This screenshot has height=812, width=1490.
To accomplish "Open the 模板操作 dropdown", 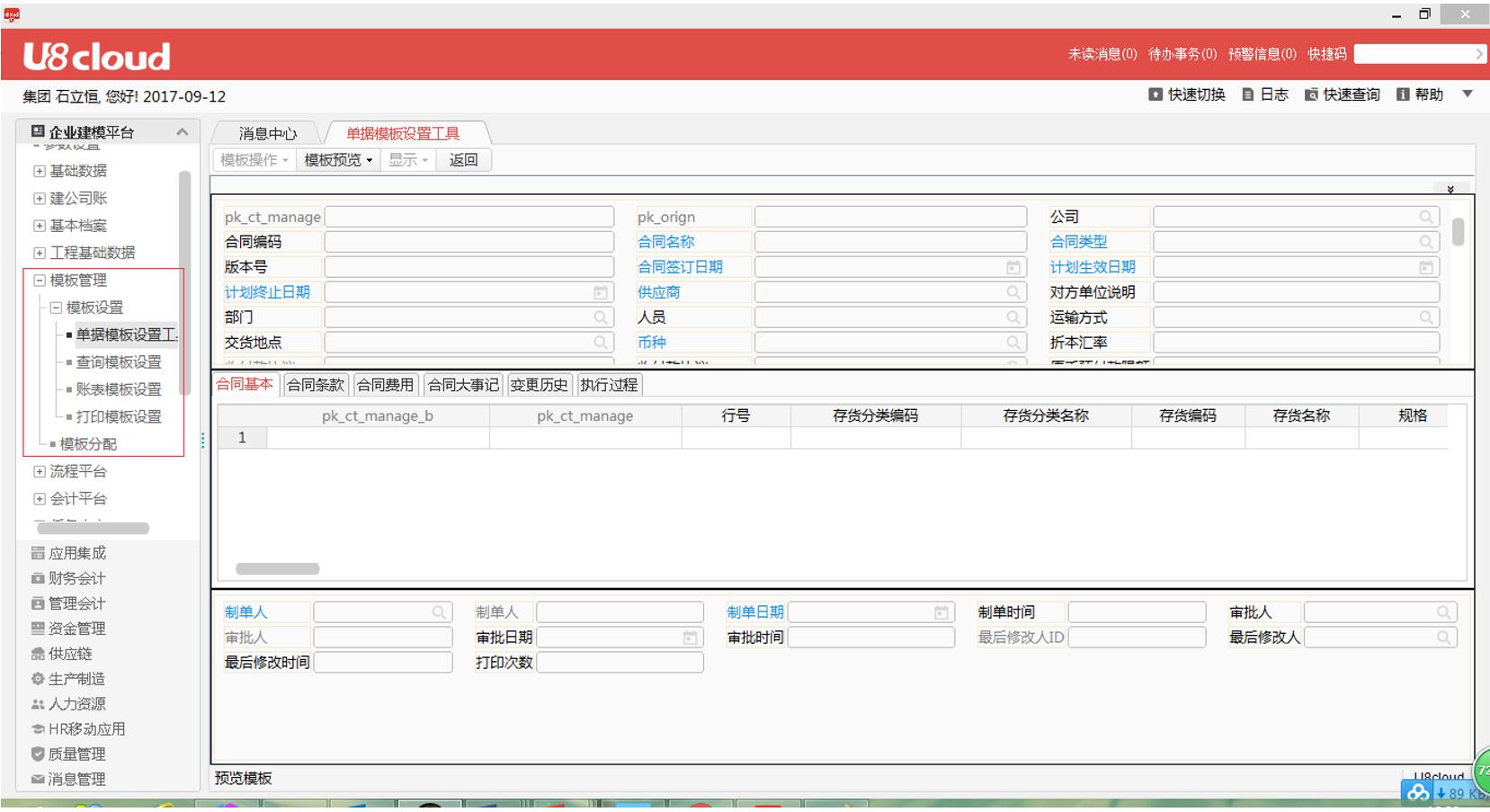I will tap(254, 160).
